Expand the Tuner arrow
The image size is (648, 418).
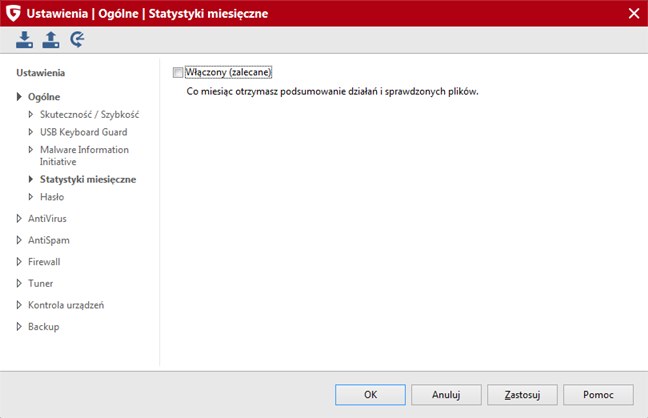(x=19, y=283)
